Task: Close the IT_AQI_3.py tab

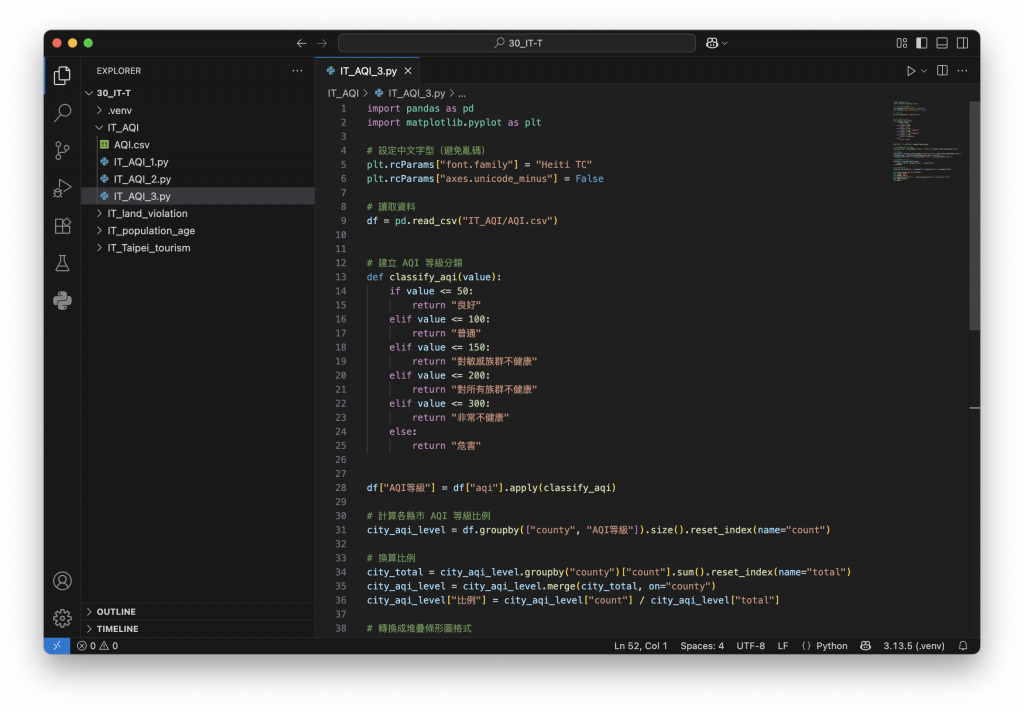Action: click(408, 71)
